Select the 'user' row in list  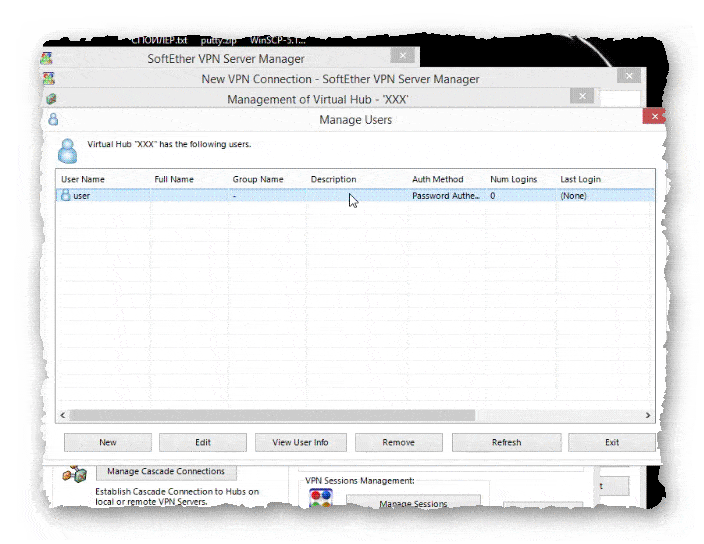pyautogui.click(x=355, y=196)
